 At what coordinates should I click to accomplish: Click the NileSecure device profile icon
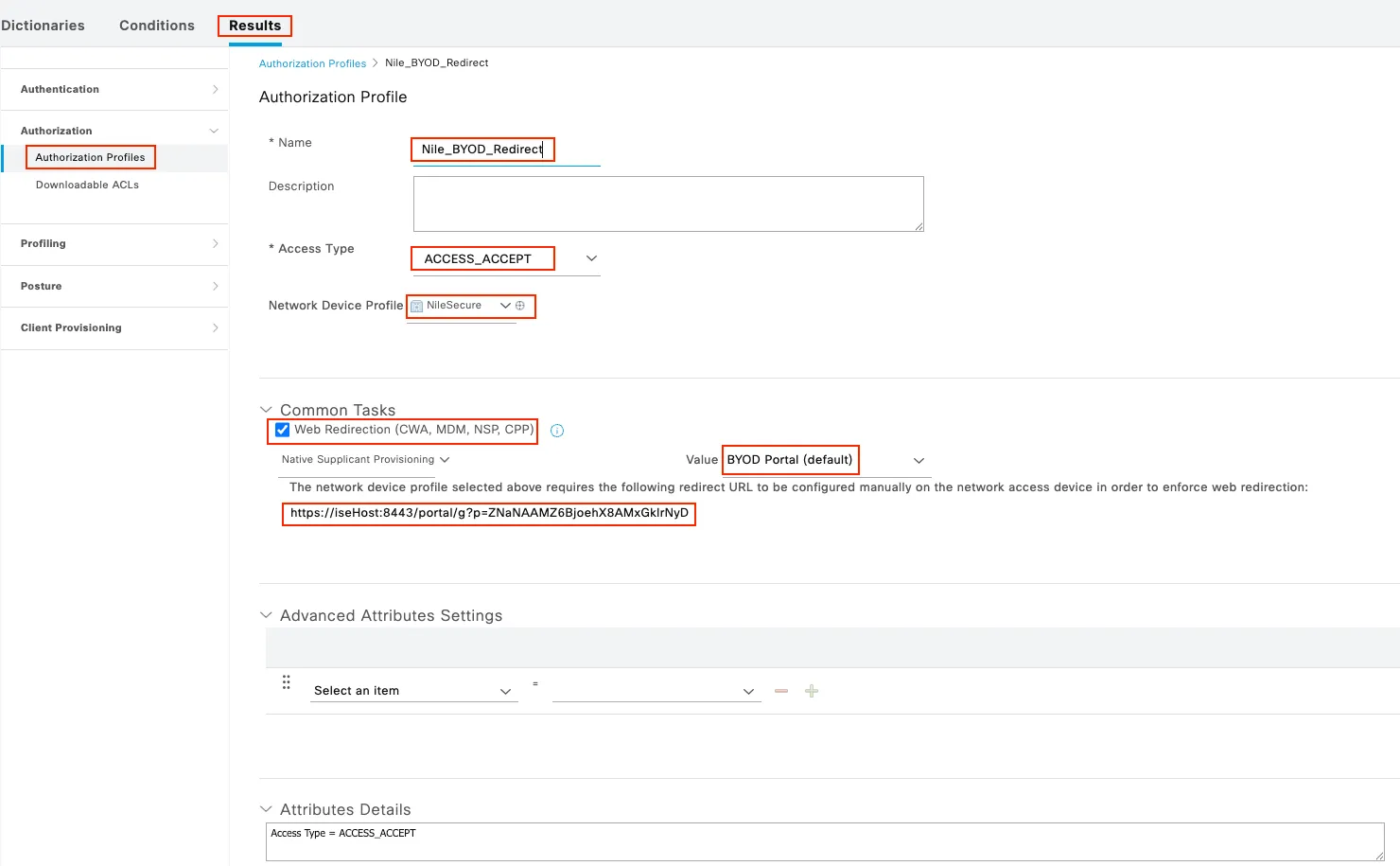coord(416,306)
